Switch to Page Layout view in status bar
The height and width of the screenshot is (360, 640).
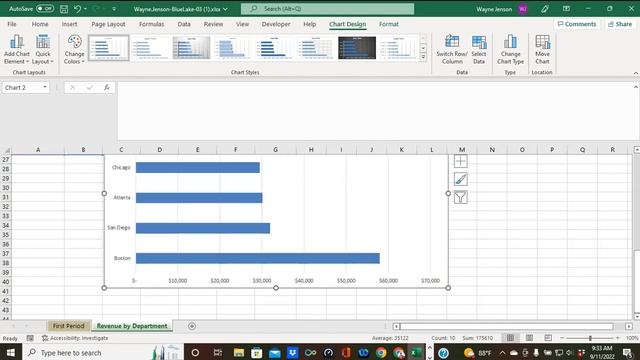[529, 338]
